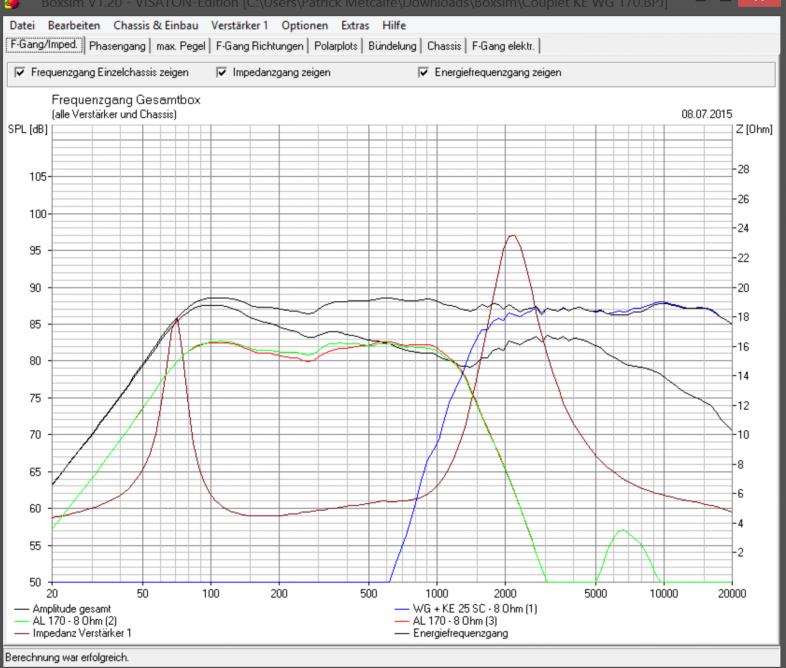Select the F-Gang/Imped. tab

coord(43,45)
